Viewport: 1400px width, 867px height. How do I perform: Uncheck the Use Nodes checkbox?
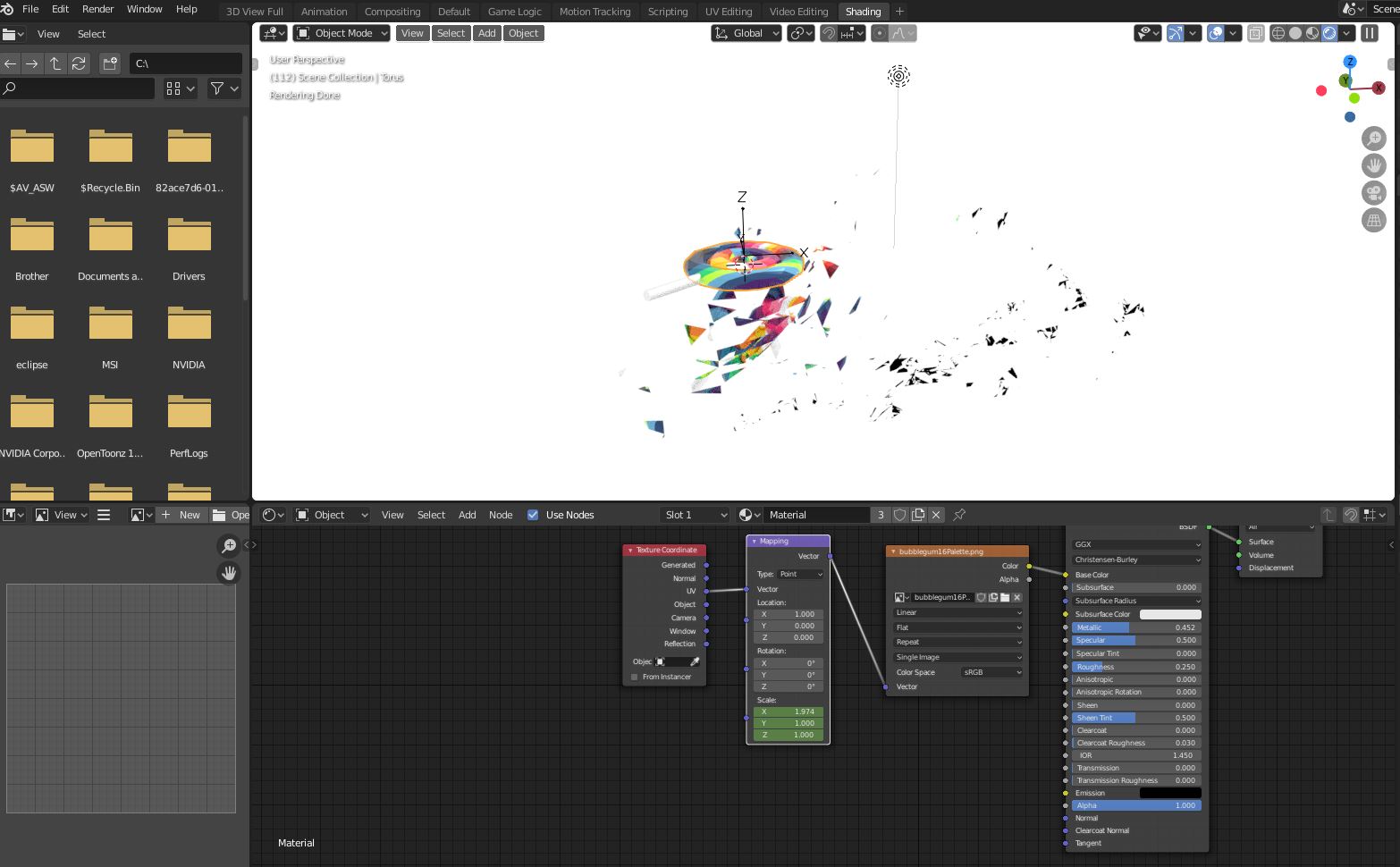pos(533,515)
